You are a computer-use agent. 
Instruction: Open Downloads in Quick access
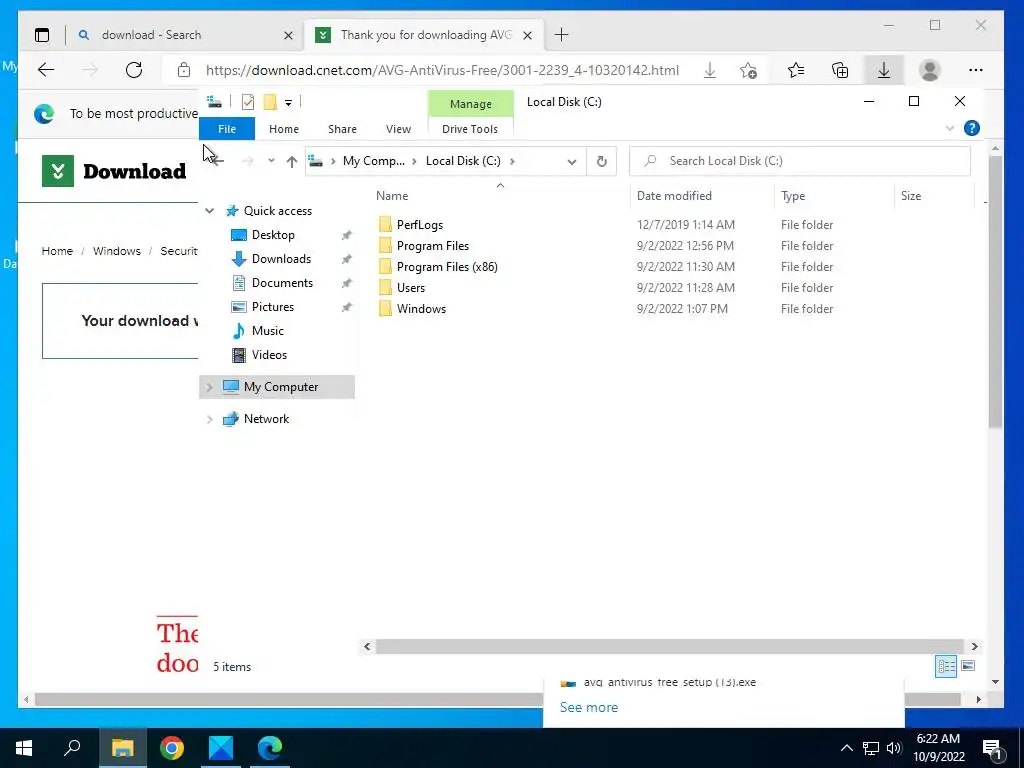(x=281, y=259)
